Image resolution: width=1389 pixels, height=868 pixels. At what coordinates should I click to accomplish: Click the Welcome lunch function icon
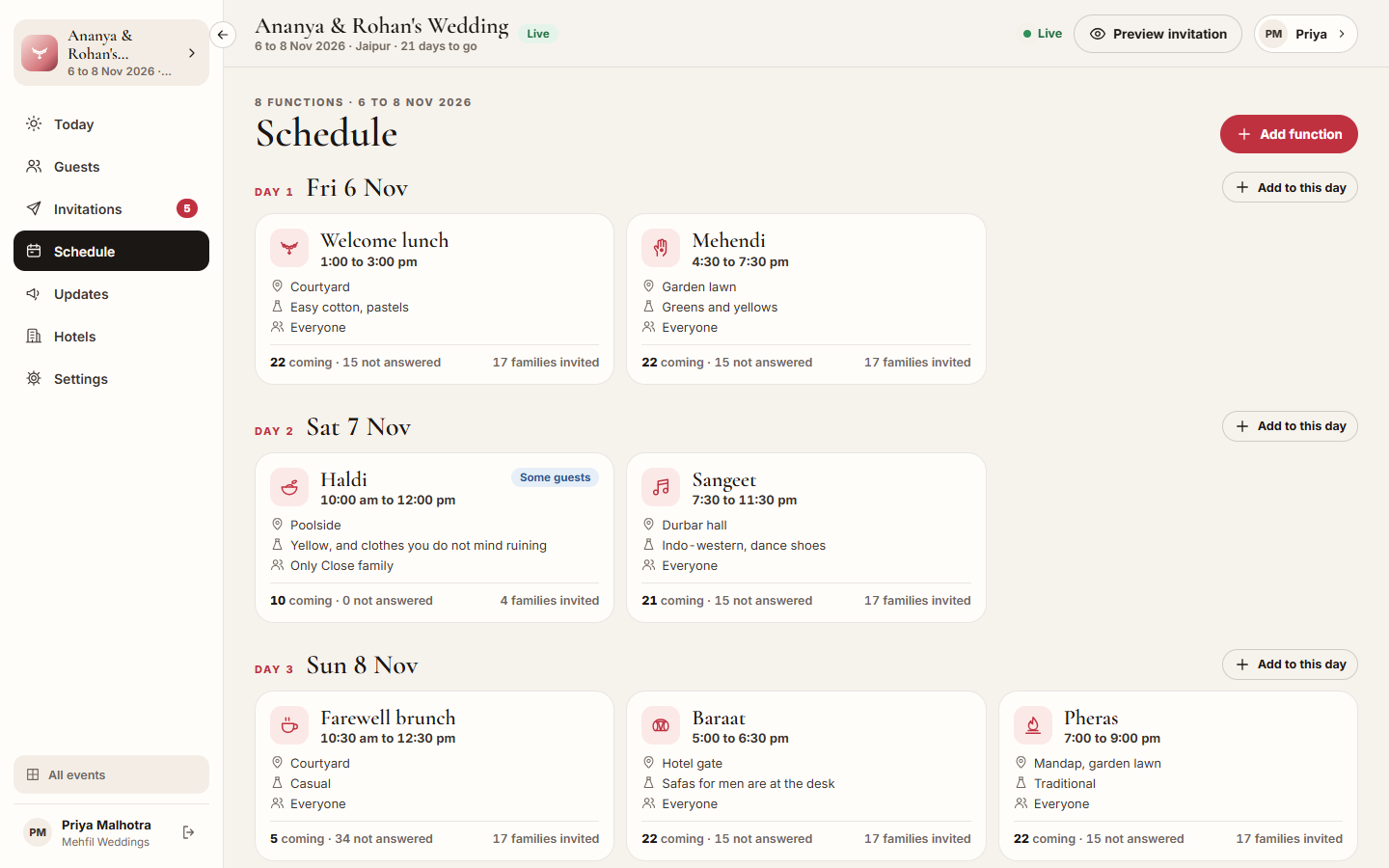289,248
